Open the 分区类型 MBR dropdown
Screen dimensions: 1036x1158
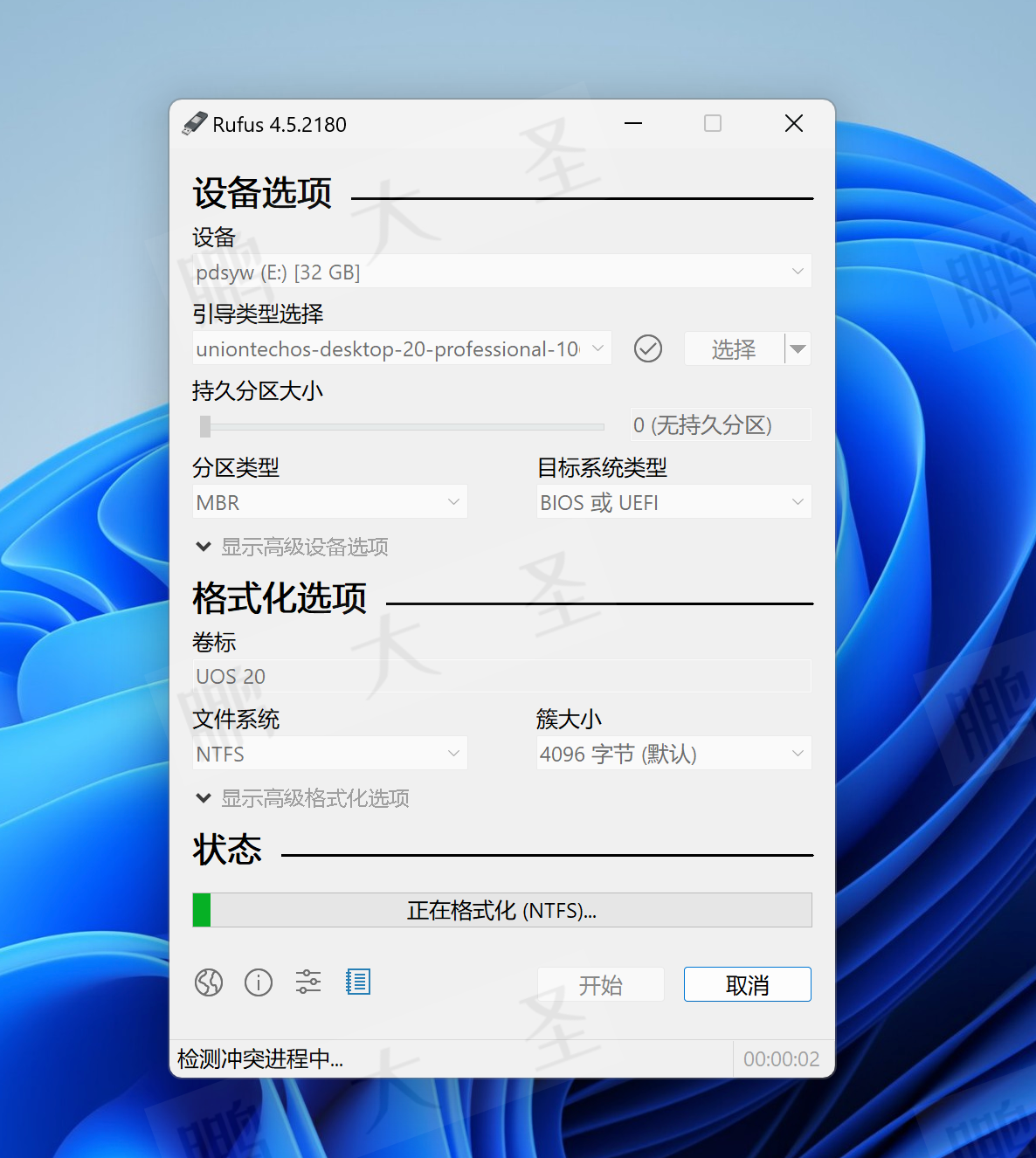pyautogui.click(x=330, y=502)
